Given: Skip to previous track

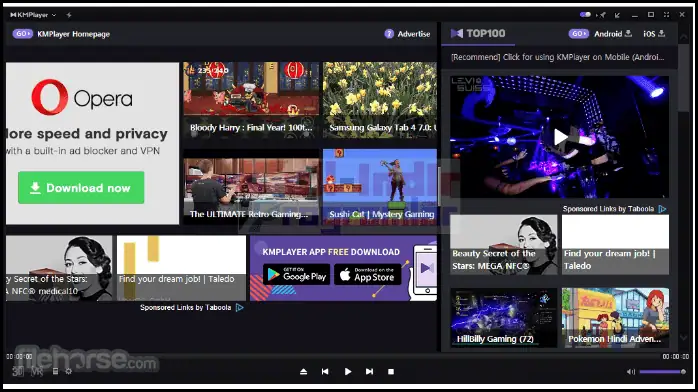Looking at the screenshot, I should [325, 372].
